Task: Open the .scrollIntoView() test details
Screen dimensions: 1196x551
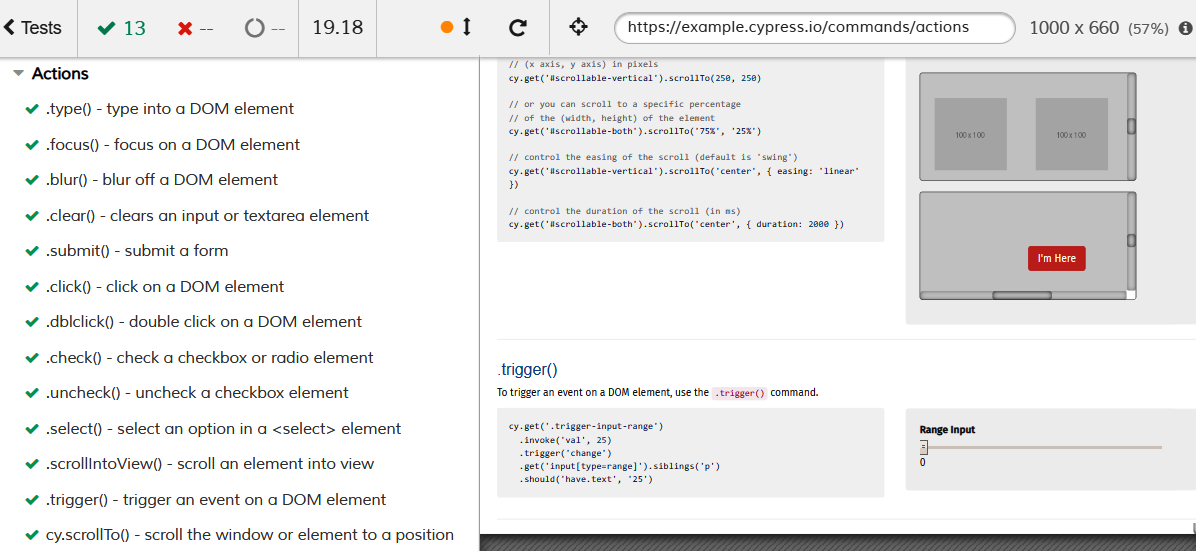Action: tap(210, 464)
